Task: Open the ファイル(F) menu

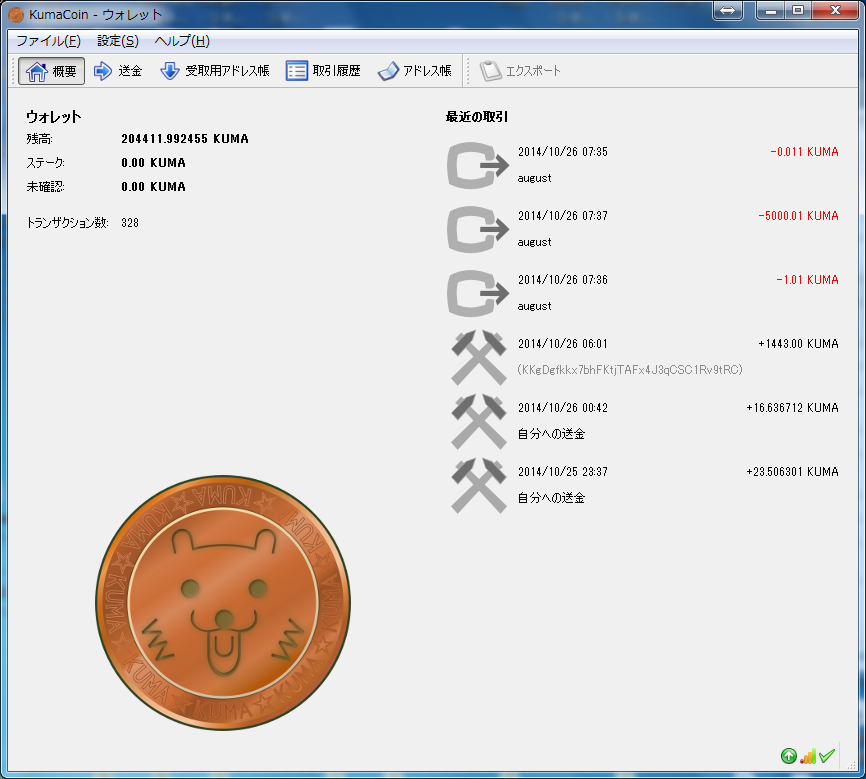Action: pyautogui.click(x=48, y=41)
